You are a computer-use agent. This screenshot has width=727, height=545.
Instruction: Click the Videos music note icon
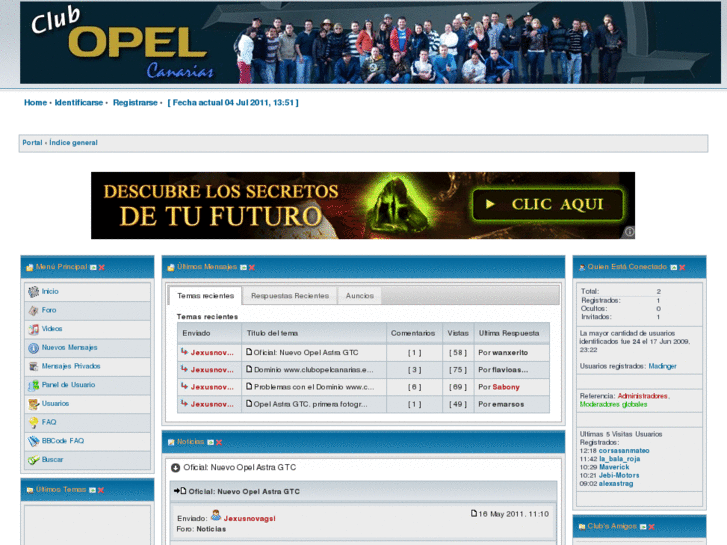33,329
